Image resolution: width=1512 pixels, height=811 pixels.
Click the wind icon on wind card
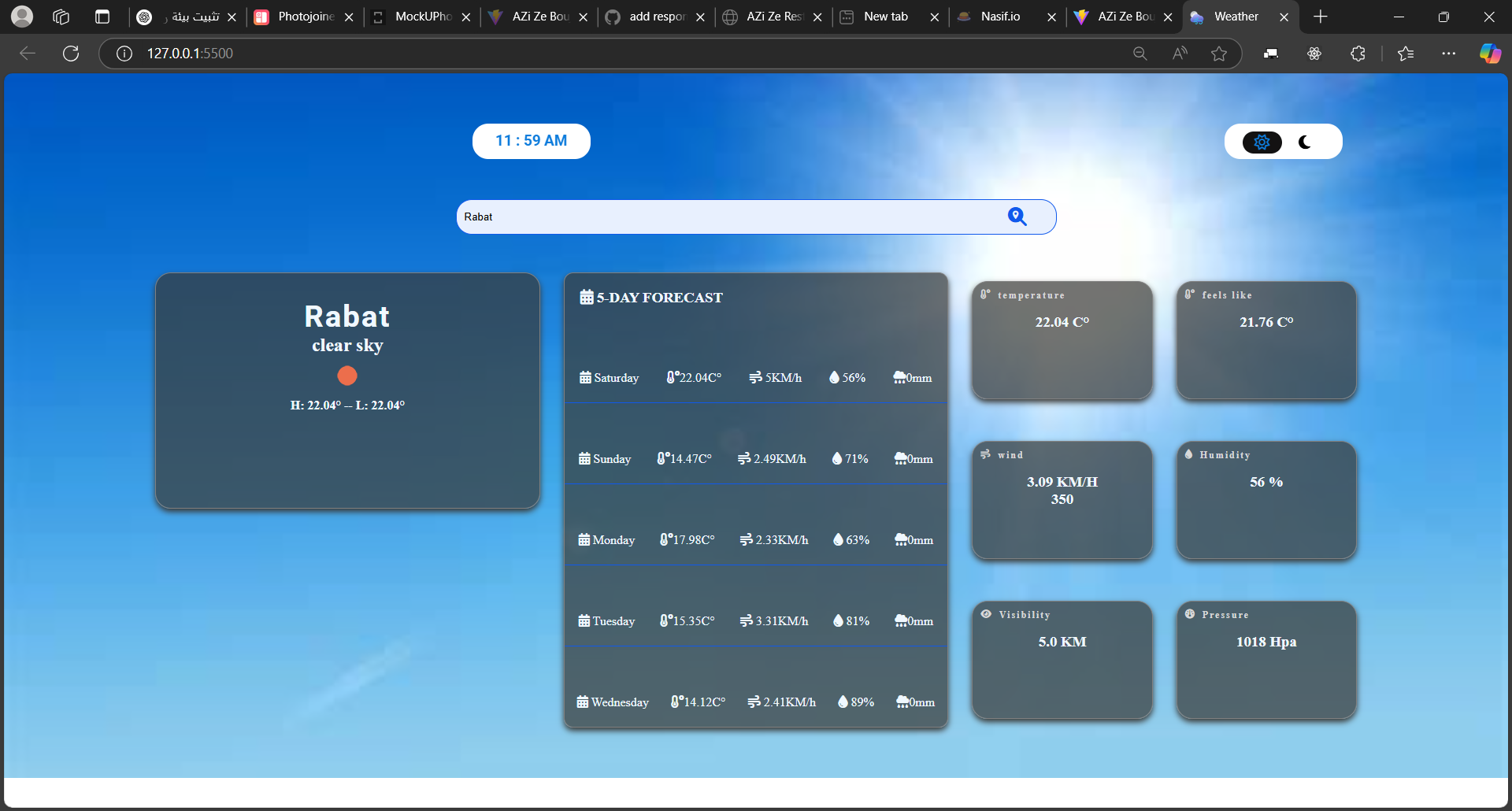tap(985, 454)
